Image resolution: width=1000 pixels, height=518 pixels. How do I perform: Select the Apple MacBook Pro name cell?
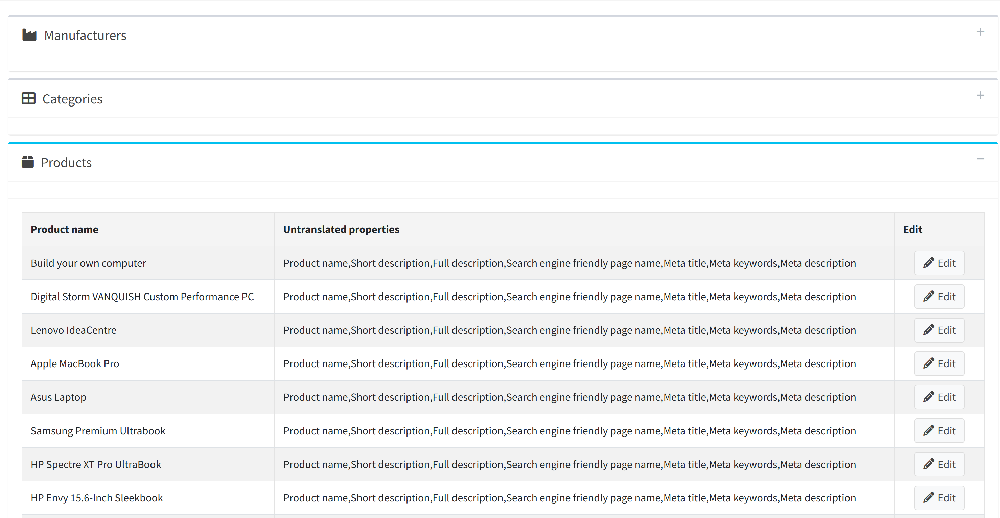[x=148, y=364]
